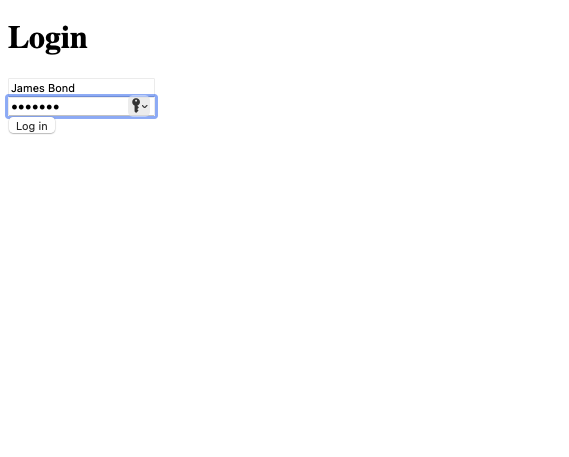Expand the chevron beside the key icon
This screenshot has width=569, height=457.
pos(145,106)
